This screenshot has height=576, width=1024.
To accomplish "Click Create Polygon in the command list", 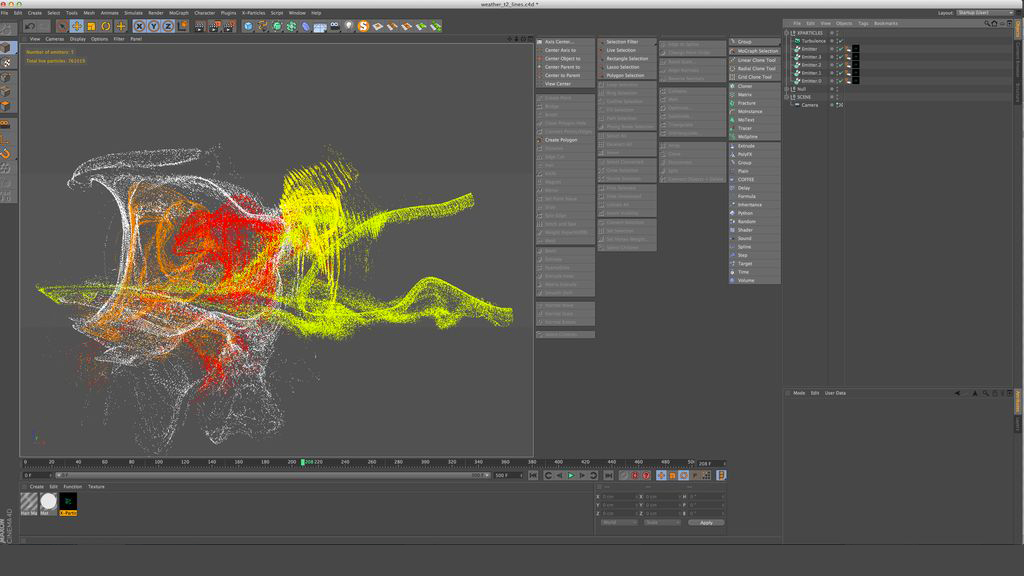I will point(561,140).
